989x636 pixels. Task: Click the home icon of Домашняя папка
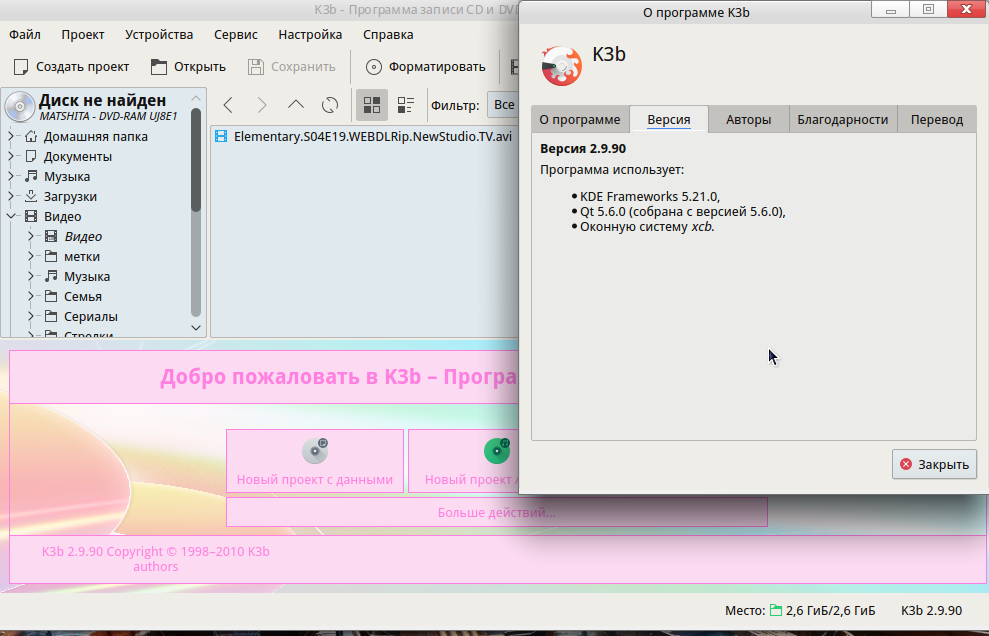click(31, 136)
